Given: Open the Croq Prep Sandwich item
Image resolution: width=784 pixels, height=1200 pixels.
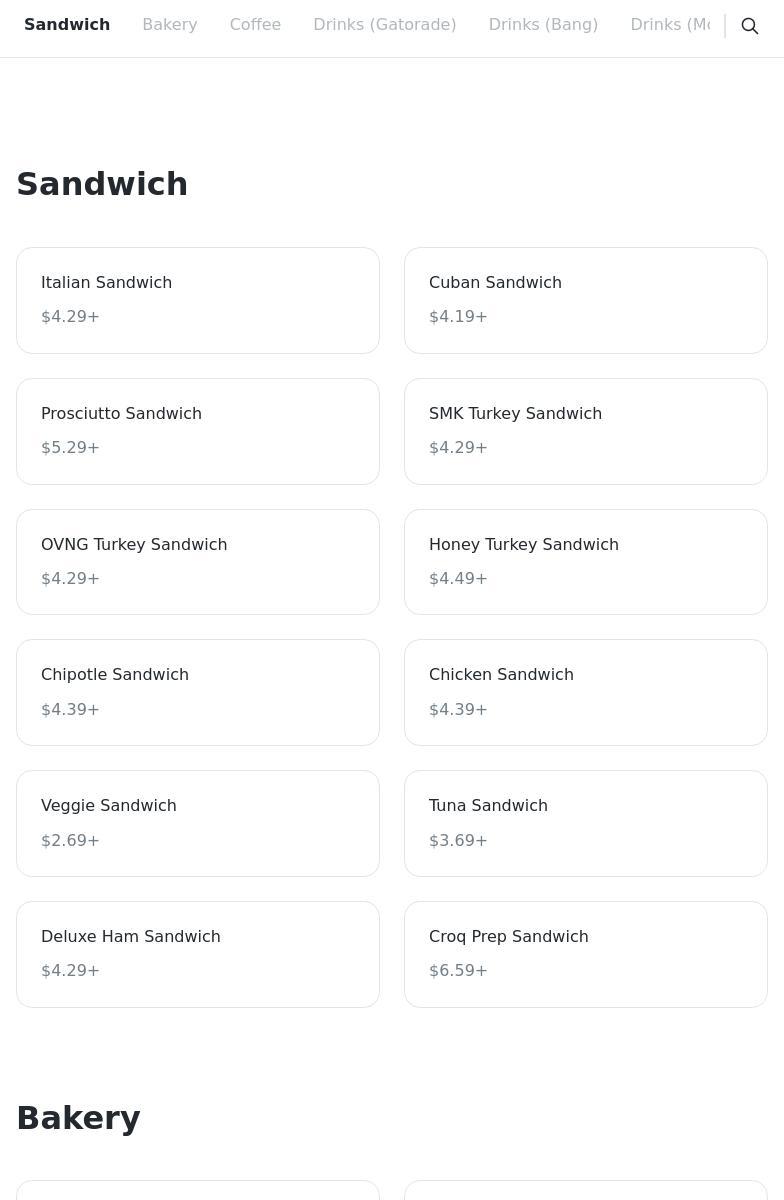Looking at the screenshot, I should [586, 954].
